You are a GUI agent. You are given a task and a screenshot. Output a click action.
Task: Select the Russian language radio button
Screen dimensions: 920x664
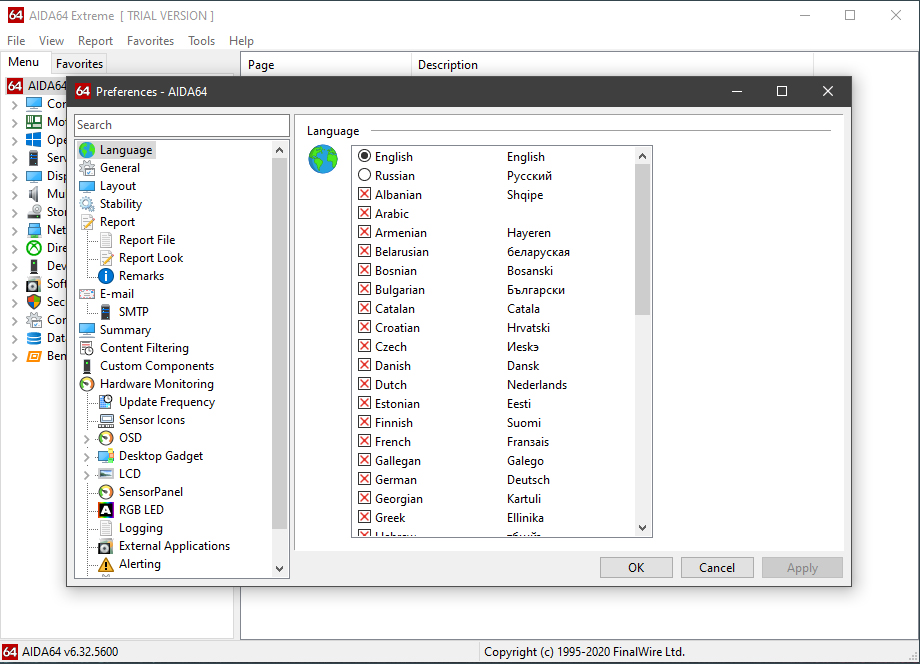pyautogui.click(x=364, y=175)
